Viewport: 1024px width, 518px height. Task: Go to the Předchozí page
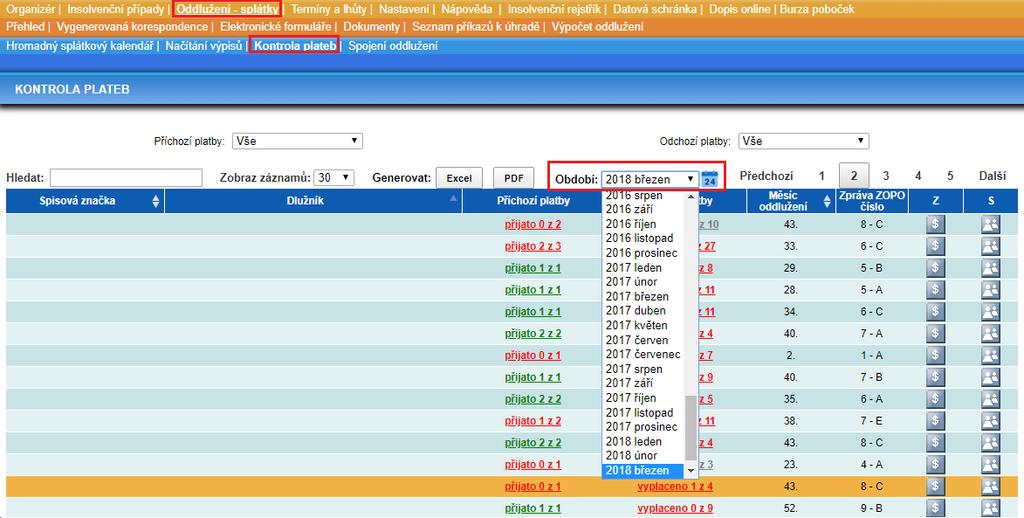click(x=766, y=176)
